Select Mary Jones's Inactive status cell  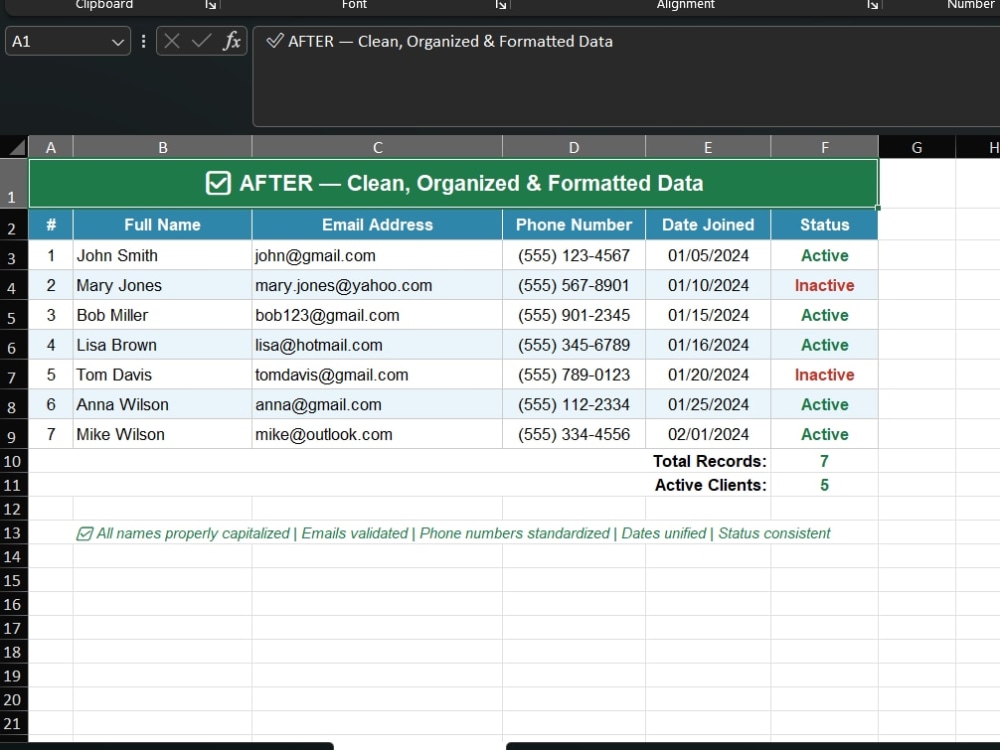point(825,285)
